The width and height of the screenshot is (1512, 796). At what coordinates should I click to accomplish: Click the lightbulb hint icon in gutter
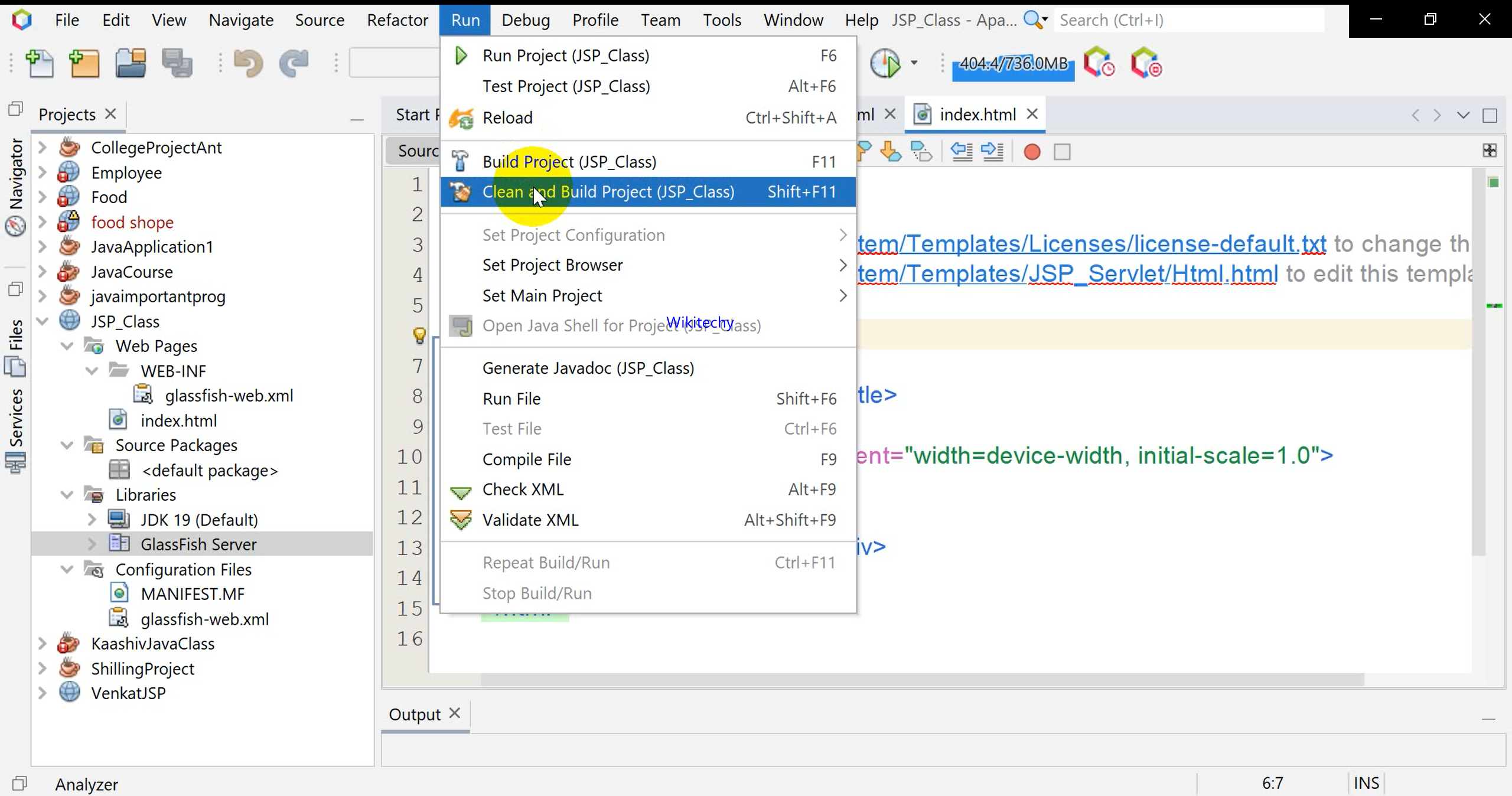coord(419,335)
